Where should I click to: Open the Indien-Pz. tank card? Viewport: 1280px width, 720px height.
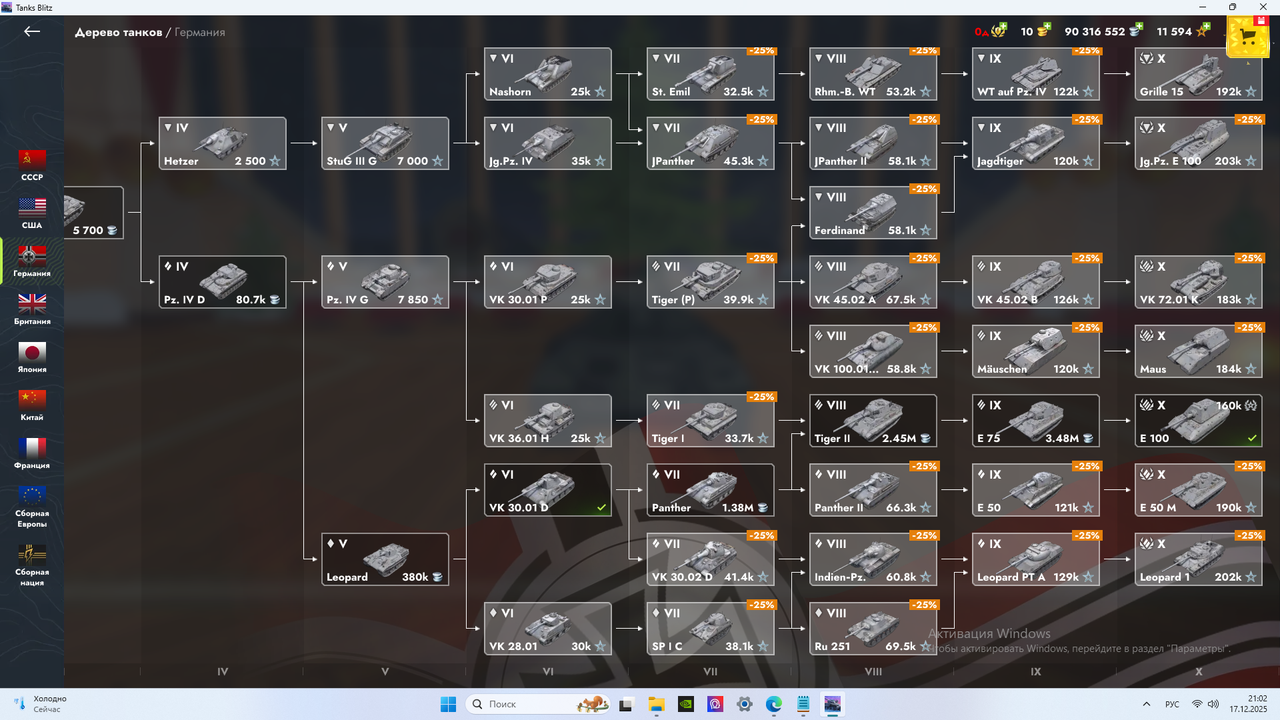pos(873,559)
